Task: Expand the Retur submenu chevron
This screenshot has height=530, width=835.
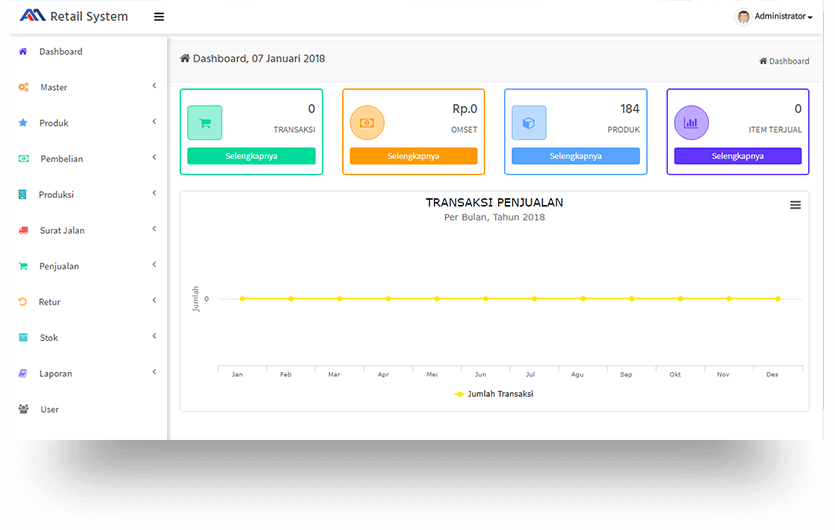Action: 154,300
